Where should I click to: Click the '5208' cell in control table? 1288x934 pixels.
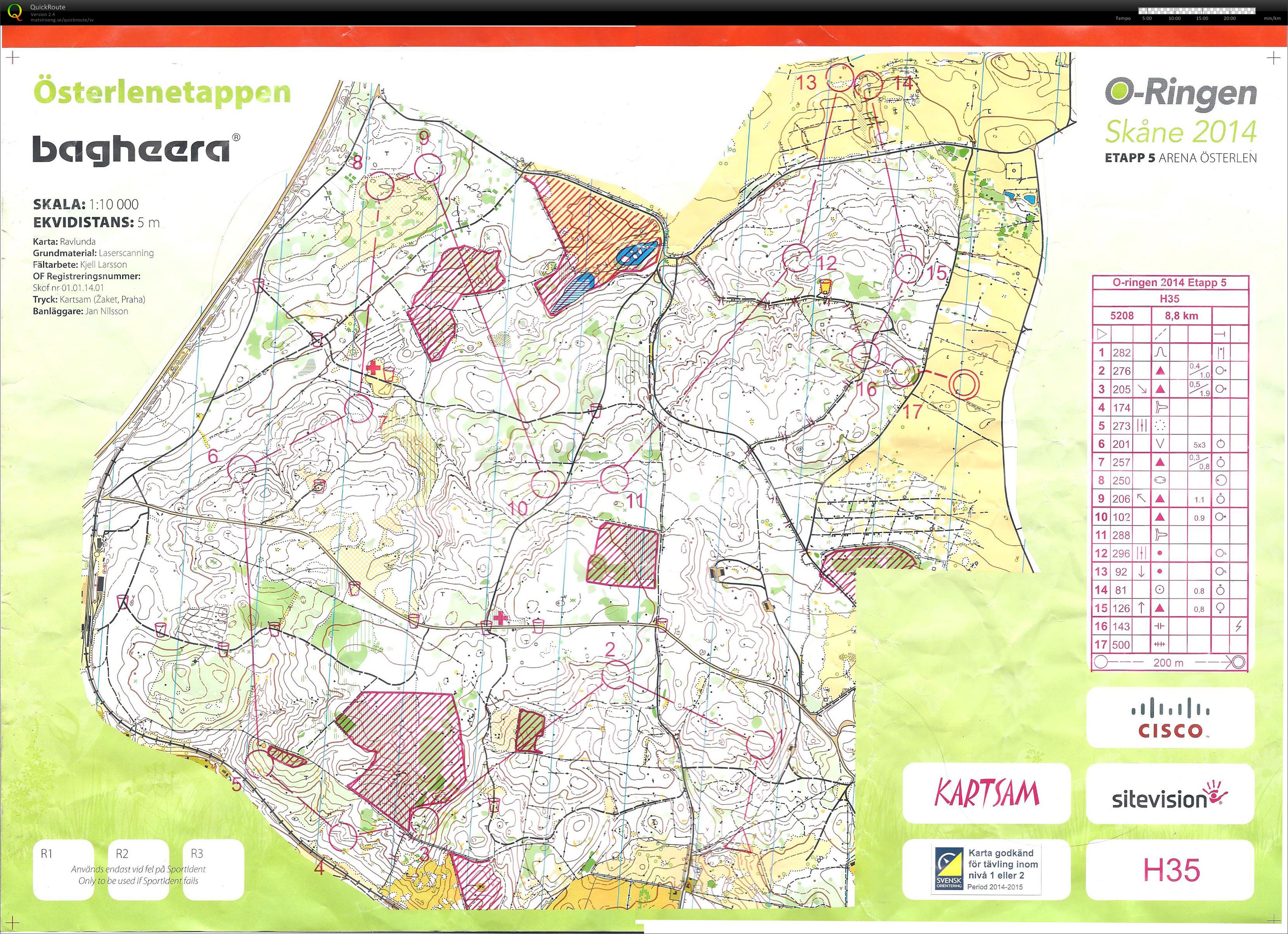pos(1122,316)
